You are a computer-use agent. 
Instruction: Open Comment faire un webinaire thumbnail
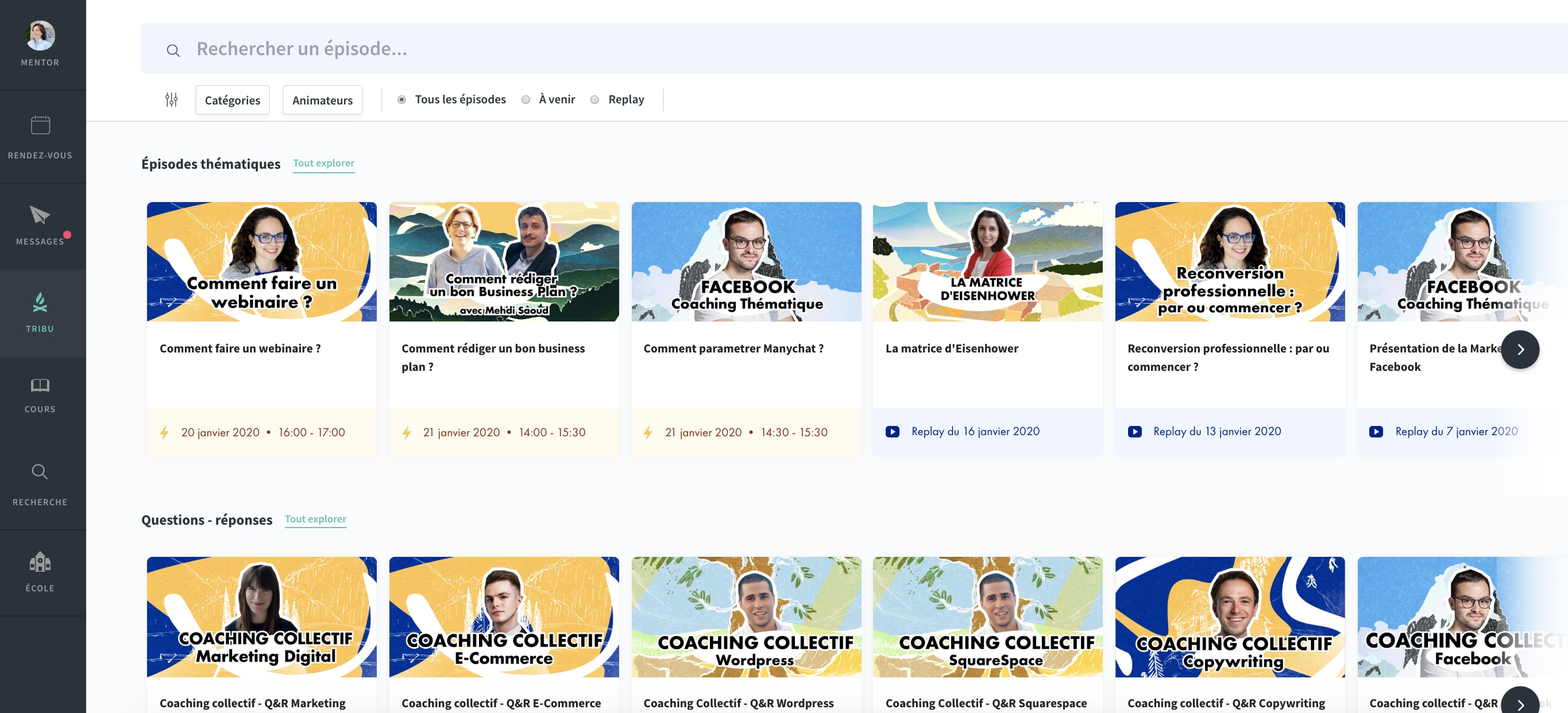[262, 262]
